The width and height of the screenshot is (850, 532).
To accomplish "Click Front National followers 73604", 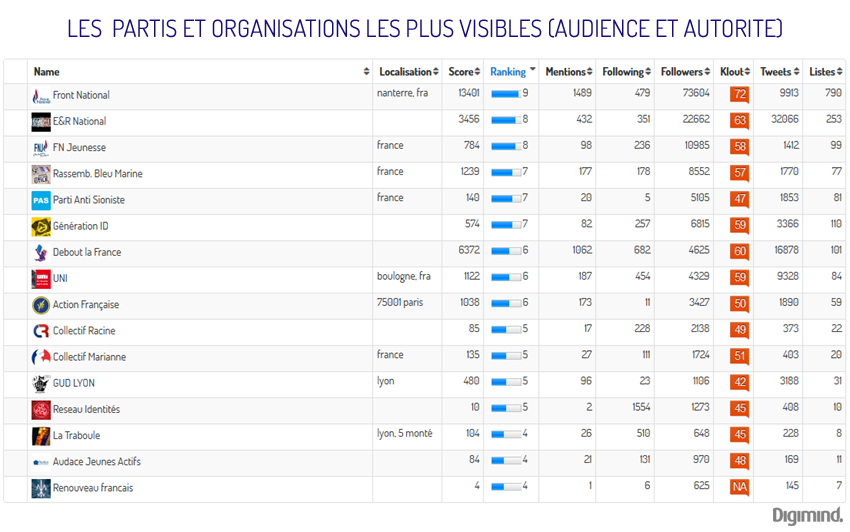I will pyautogui.click(x=696, y=93).
